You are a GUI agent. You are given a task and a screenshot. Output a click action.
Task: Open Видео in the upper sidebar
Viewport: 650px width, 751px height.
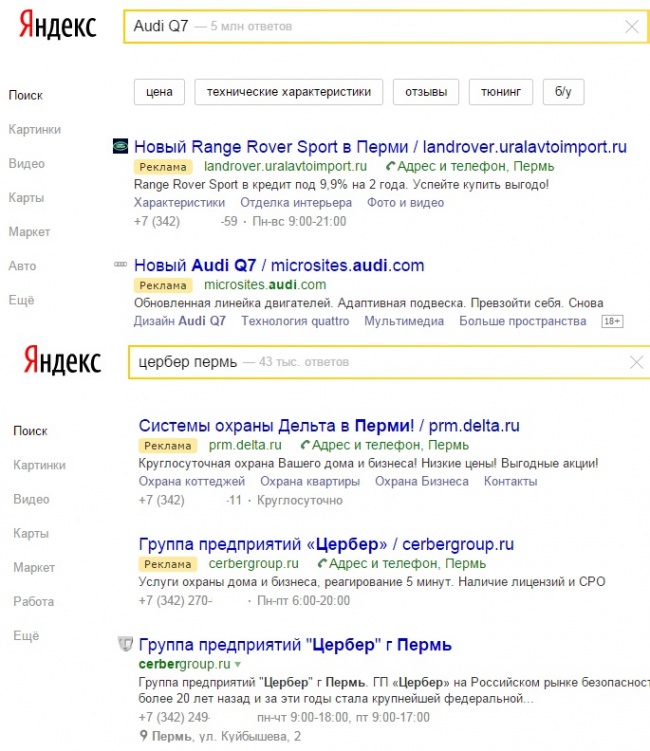click(x=27, y=163)
